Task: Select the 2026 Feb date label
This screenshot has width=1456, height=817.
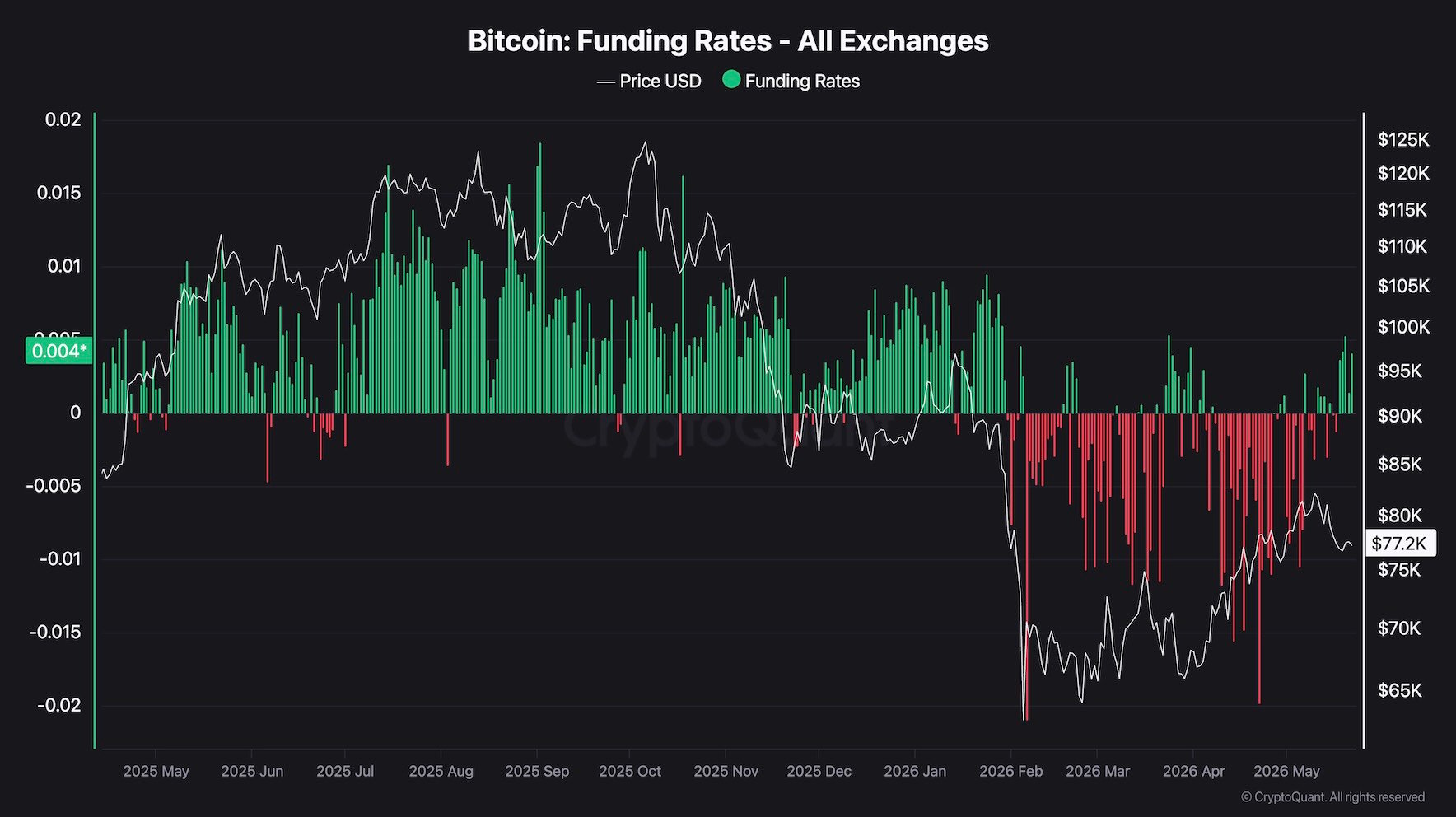Action: tap(1010, 771)
